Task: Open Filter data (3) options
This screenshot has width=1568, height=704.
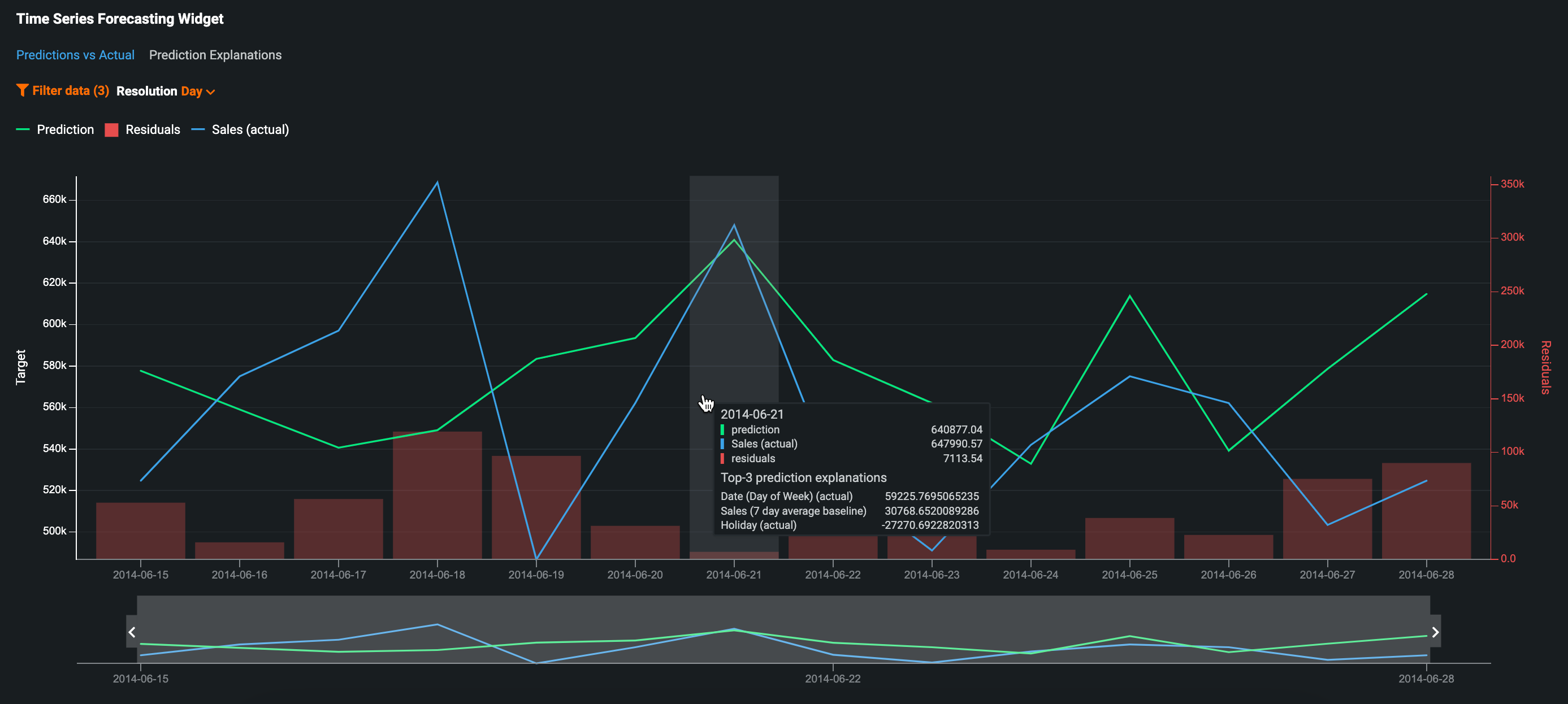Action: coord(70,90)
